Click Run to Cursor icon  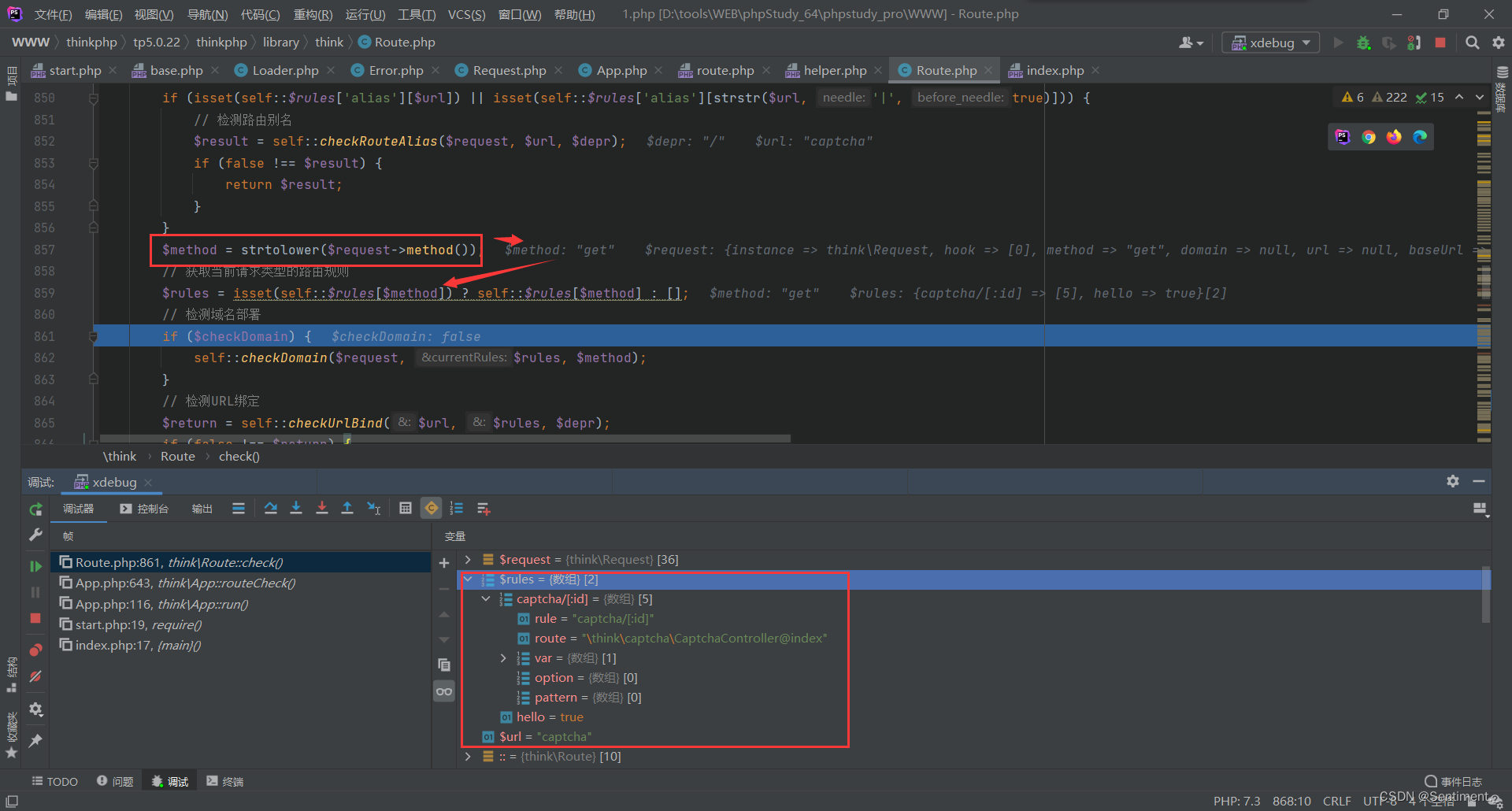tap(374, 509)
